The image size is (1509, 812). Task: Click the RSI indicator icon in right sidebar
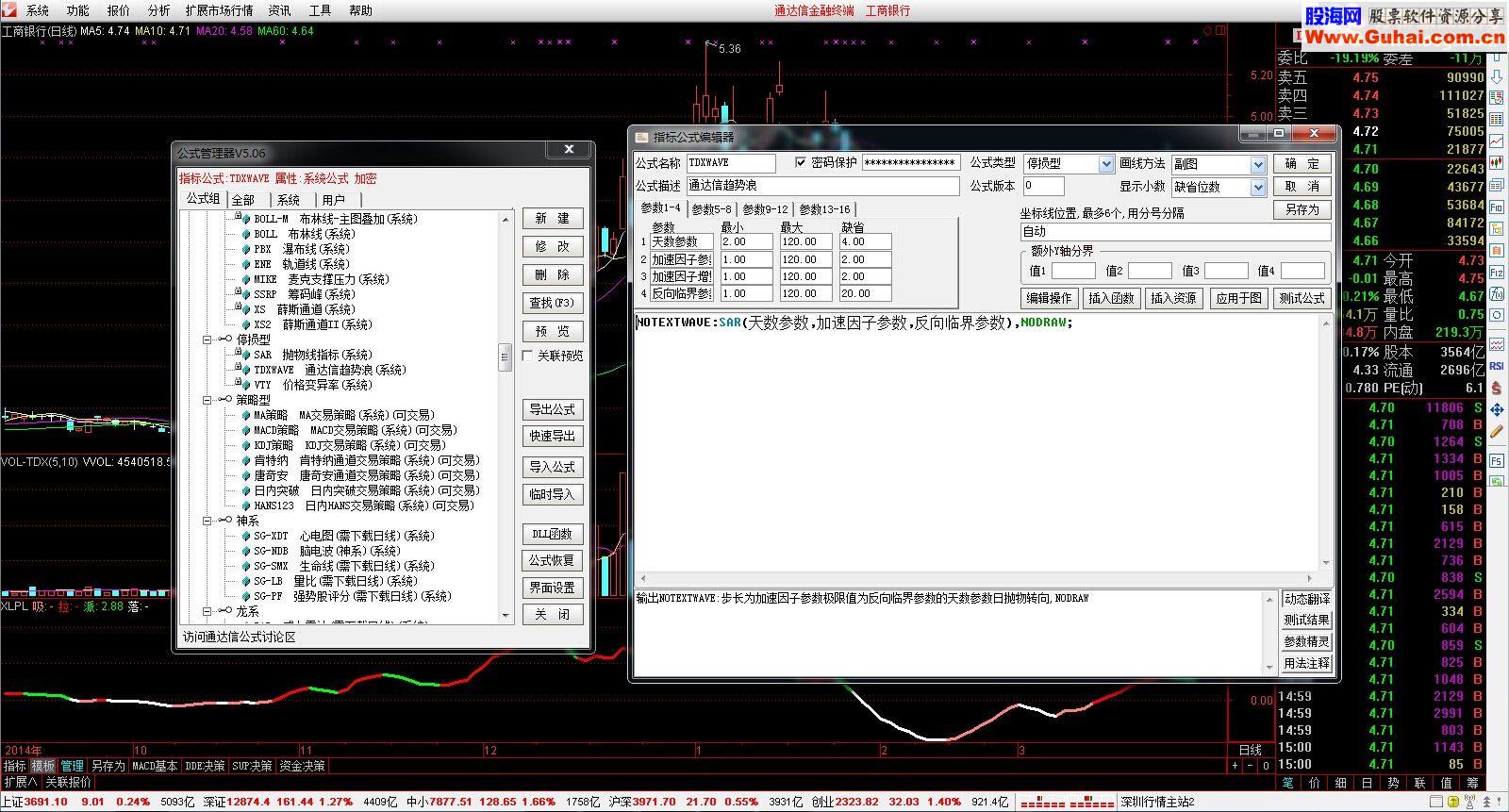click(x=1497, y=366)
